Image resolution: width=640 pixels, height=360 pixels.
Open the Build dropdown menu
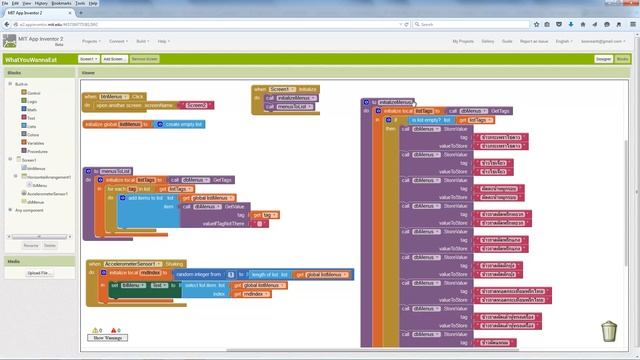142,41
